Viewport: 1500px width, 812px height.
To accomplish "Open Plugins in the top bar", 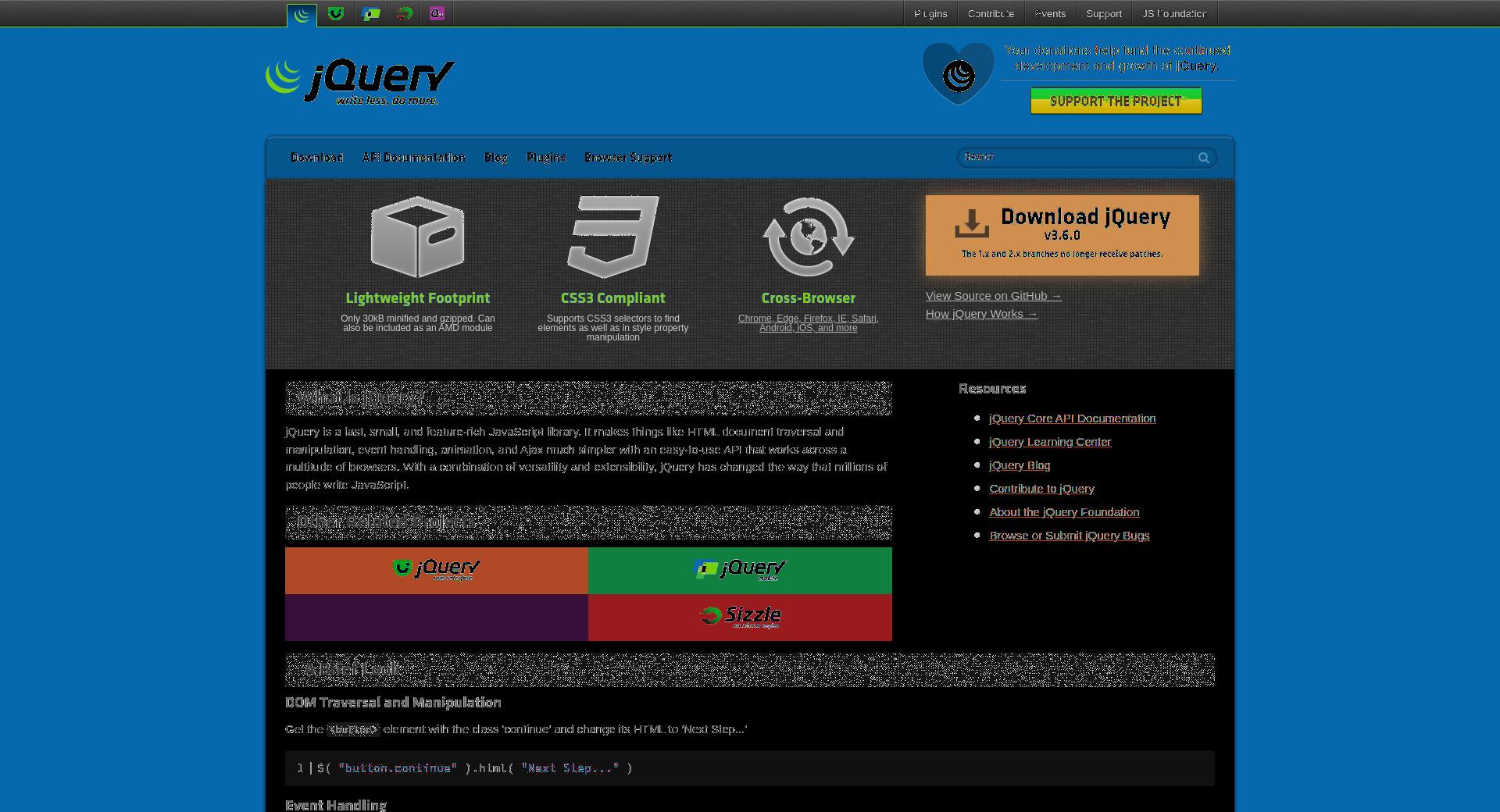I will click(x=930, y=13).
